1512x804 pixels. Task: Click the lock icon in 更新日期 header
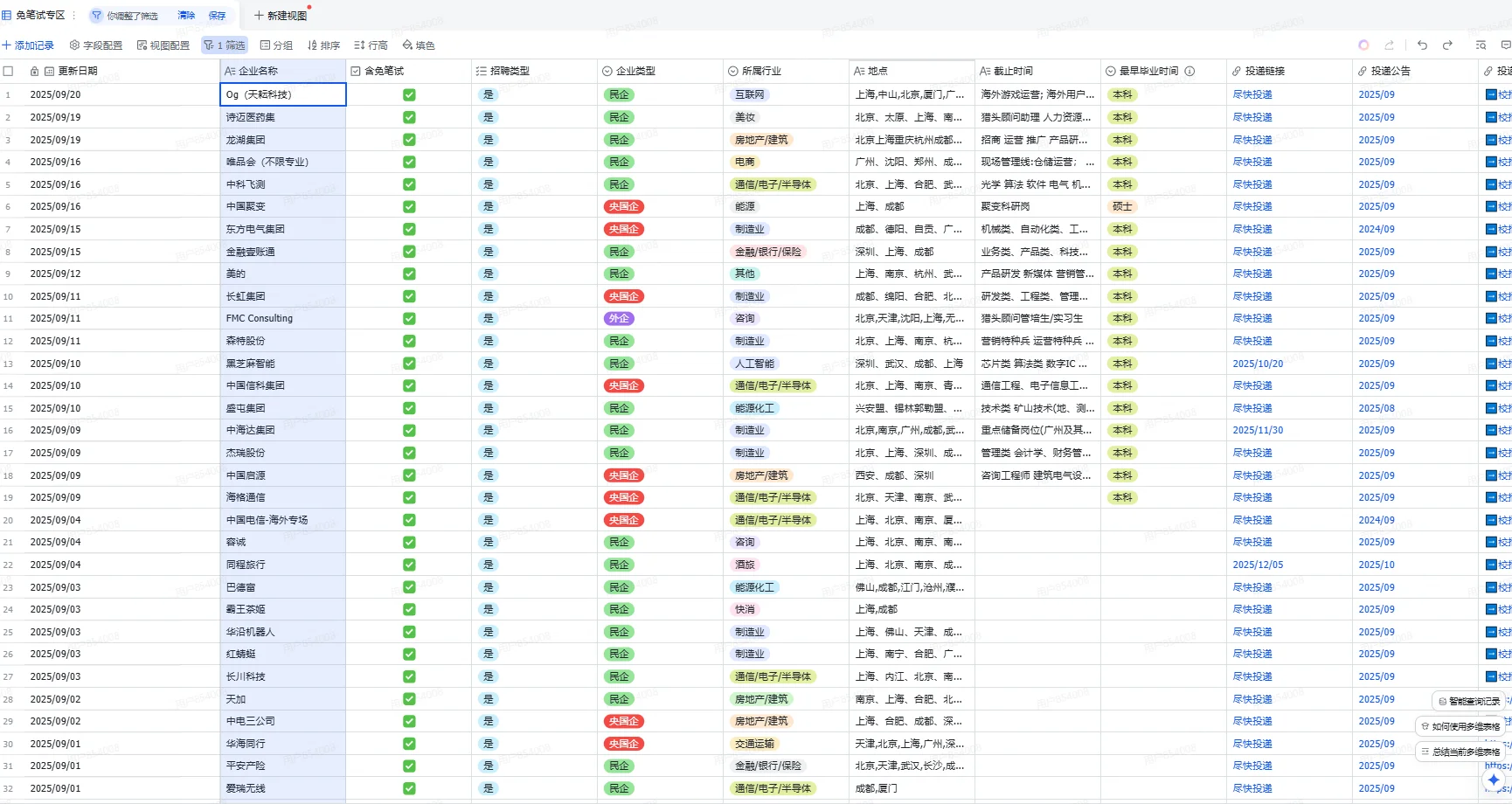pyautogui.click(x=34, y=72)
